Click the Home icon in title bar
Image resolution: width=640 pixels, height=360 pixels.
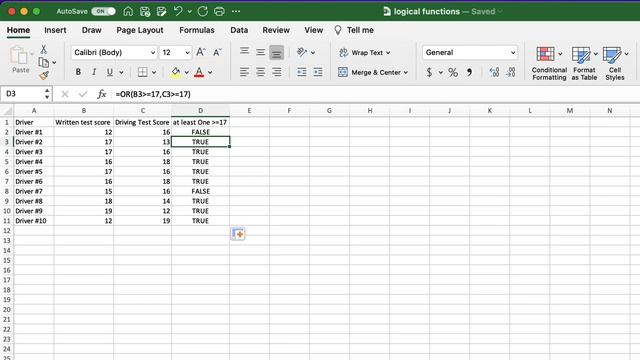coord(128,11)
